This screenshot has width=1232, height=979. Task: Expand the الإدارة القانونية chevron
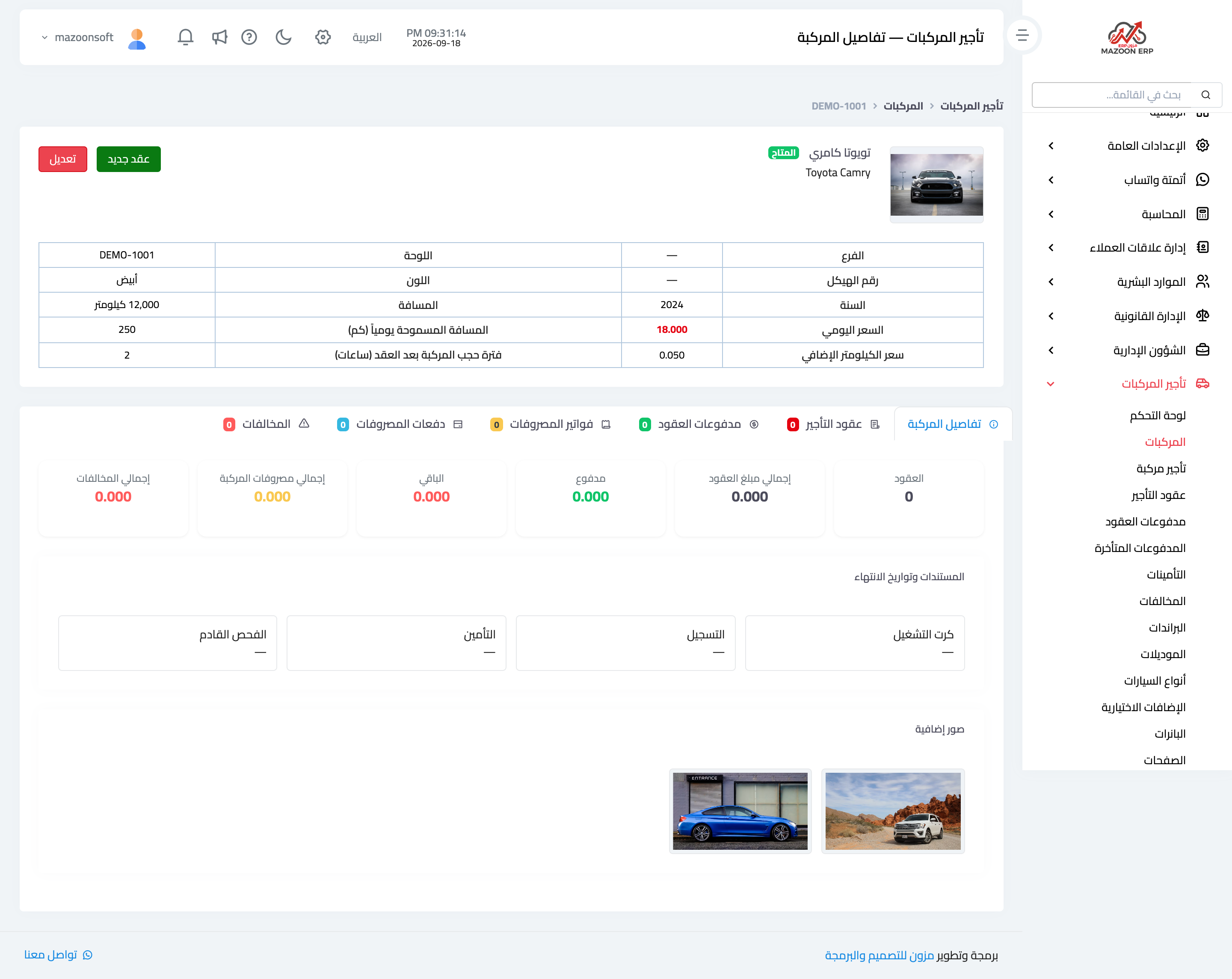tap(1051, 316)
